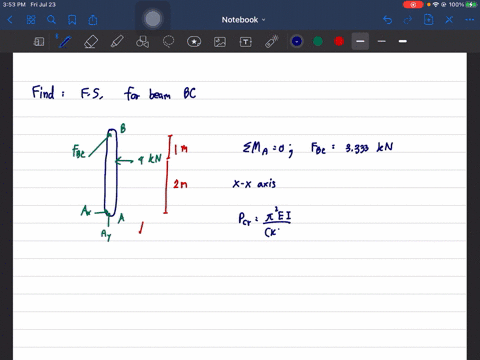Open the page thumbnails grid view

[31, 20]
